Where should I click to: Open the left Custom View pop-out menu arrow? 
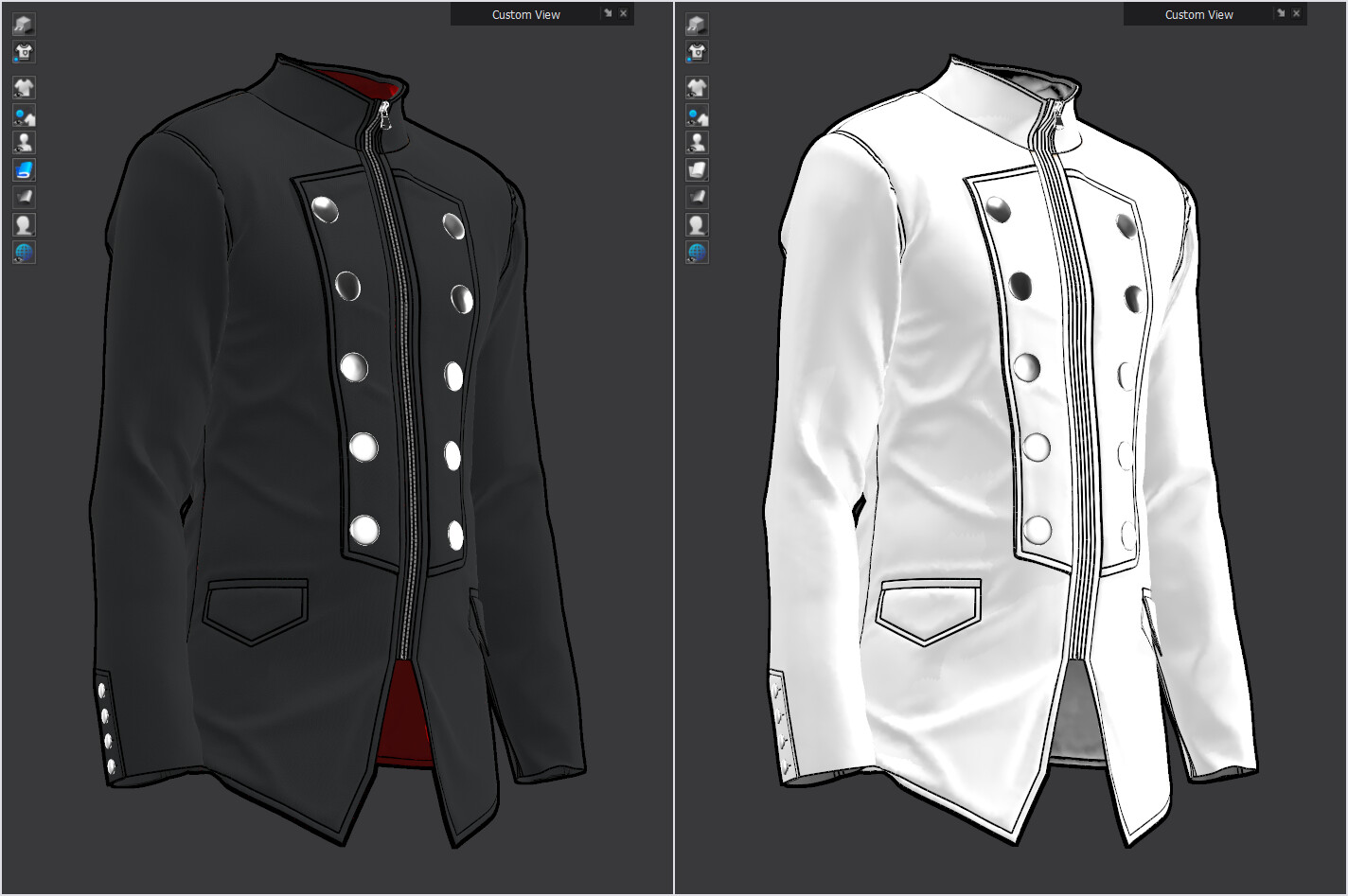pyautogui.click(x=607, y=13)
